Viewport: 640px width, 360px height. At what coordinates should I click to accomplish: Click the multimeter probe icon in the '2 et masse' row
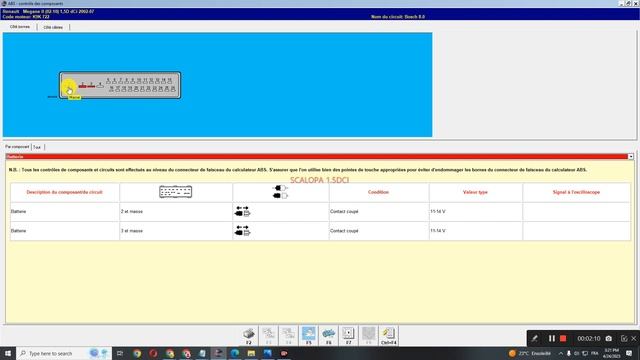click(242, 211)
